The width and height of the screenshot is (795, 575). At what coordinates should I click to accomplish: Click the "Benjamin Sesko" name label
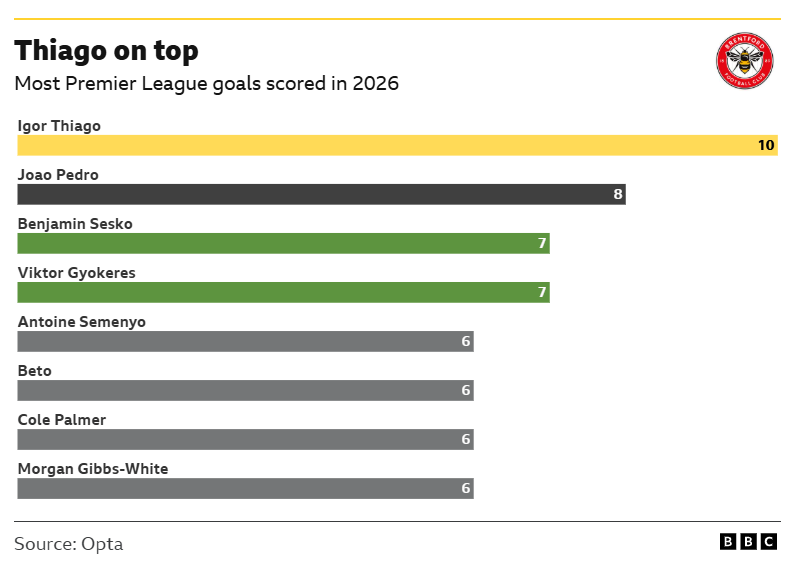75,224
